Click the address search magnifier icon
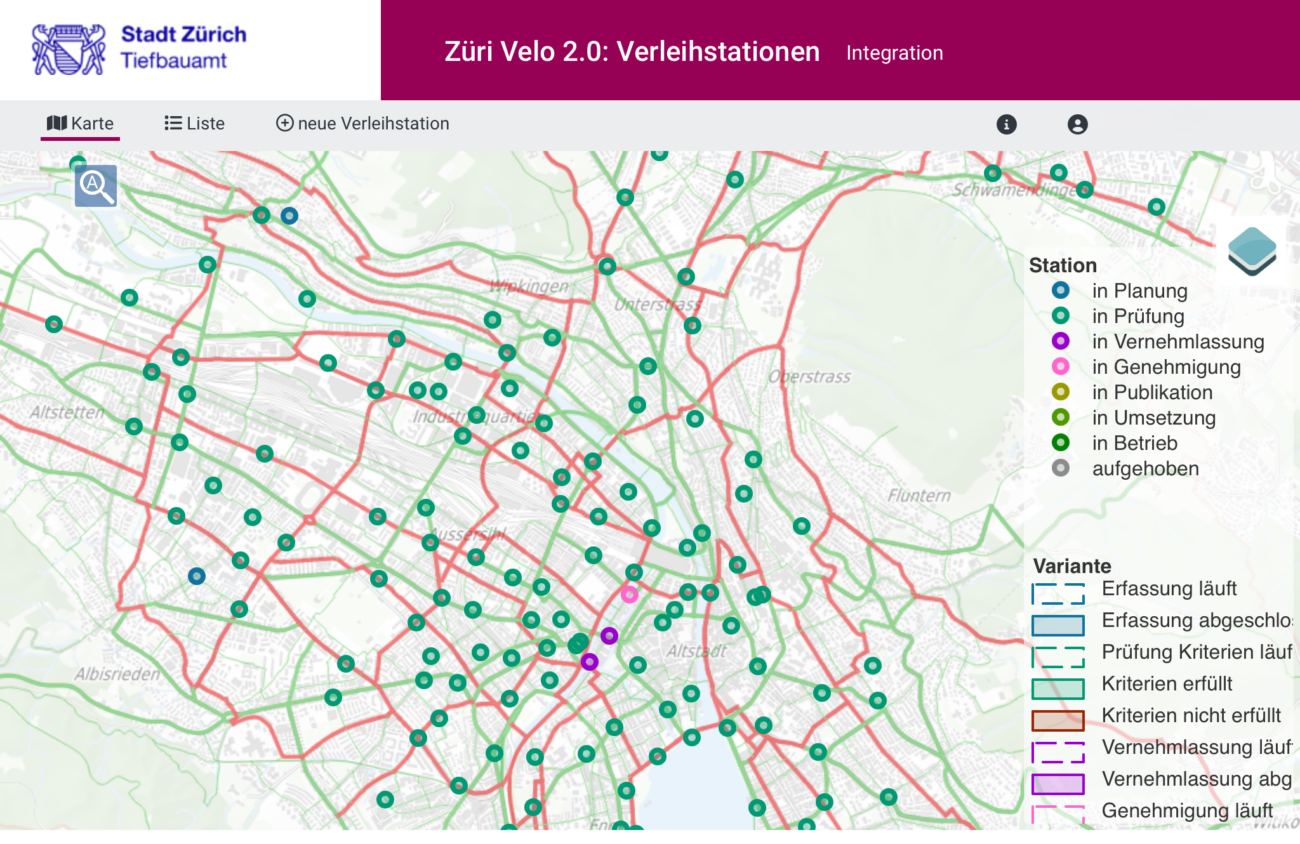The height and width of the screenshot is (844, 1300). point(96,186)
